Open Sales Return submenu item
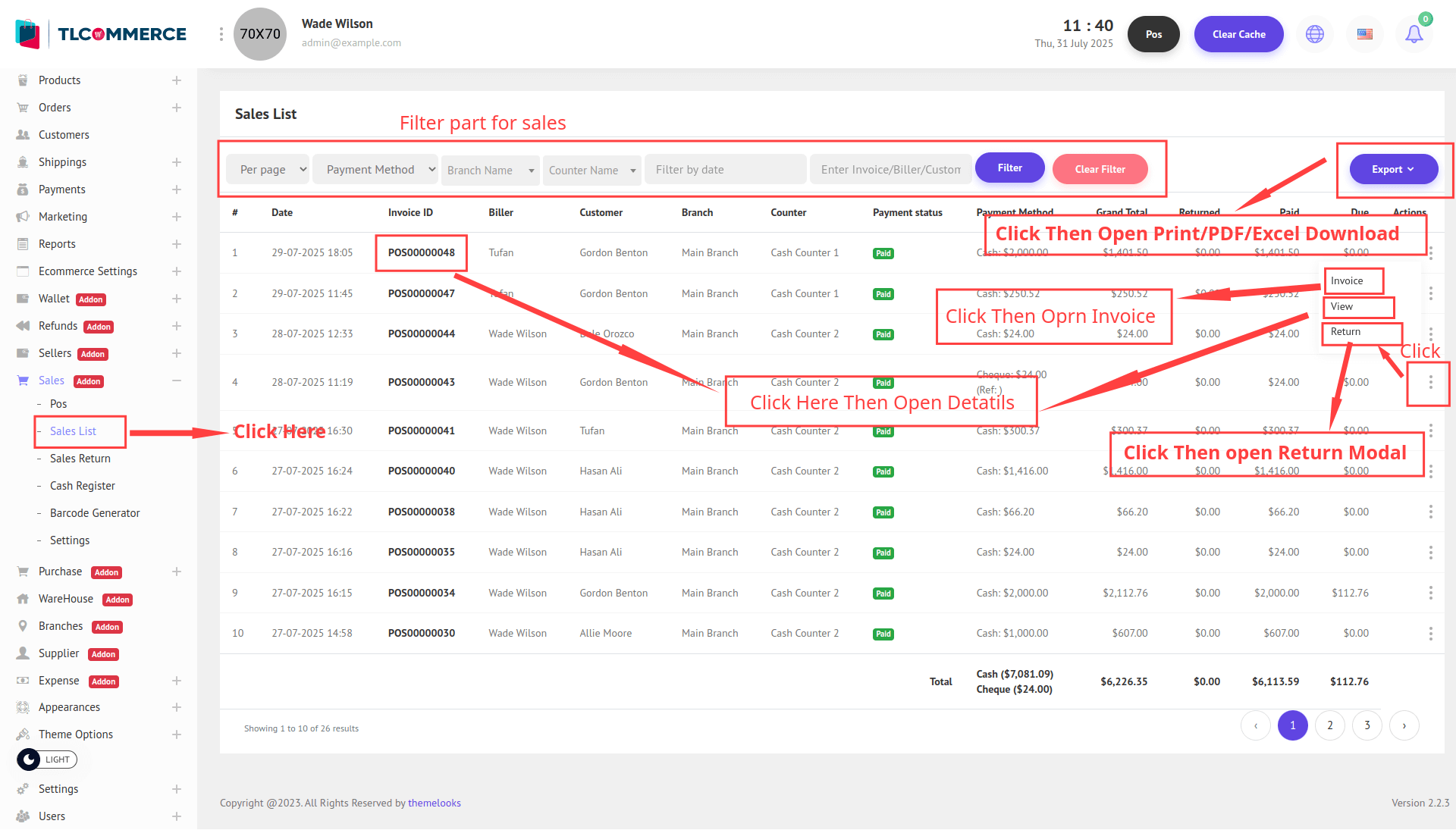Viewport: 1456px width, 830px height. 80,459
